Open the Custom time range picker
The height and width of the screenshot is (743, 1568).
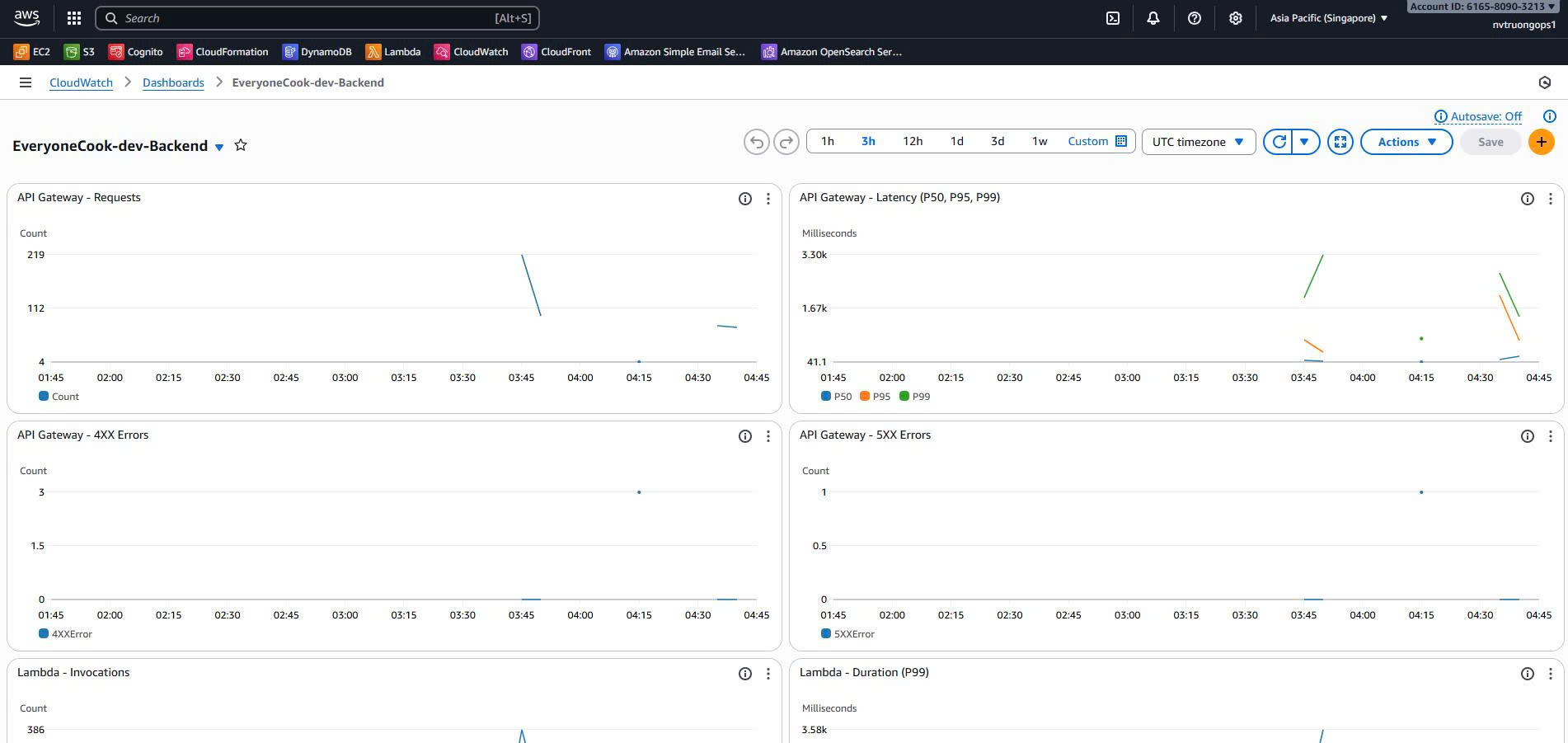1097,141
